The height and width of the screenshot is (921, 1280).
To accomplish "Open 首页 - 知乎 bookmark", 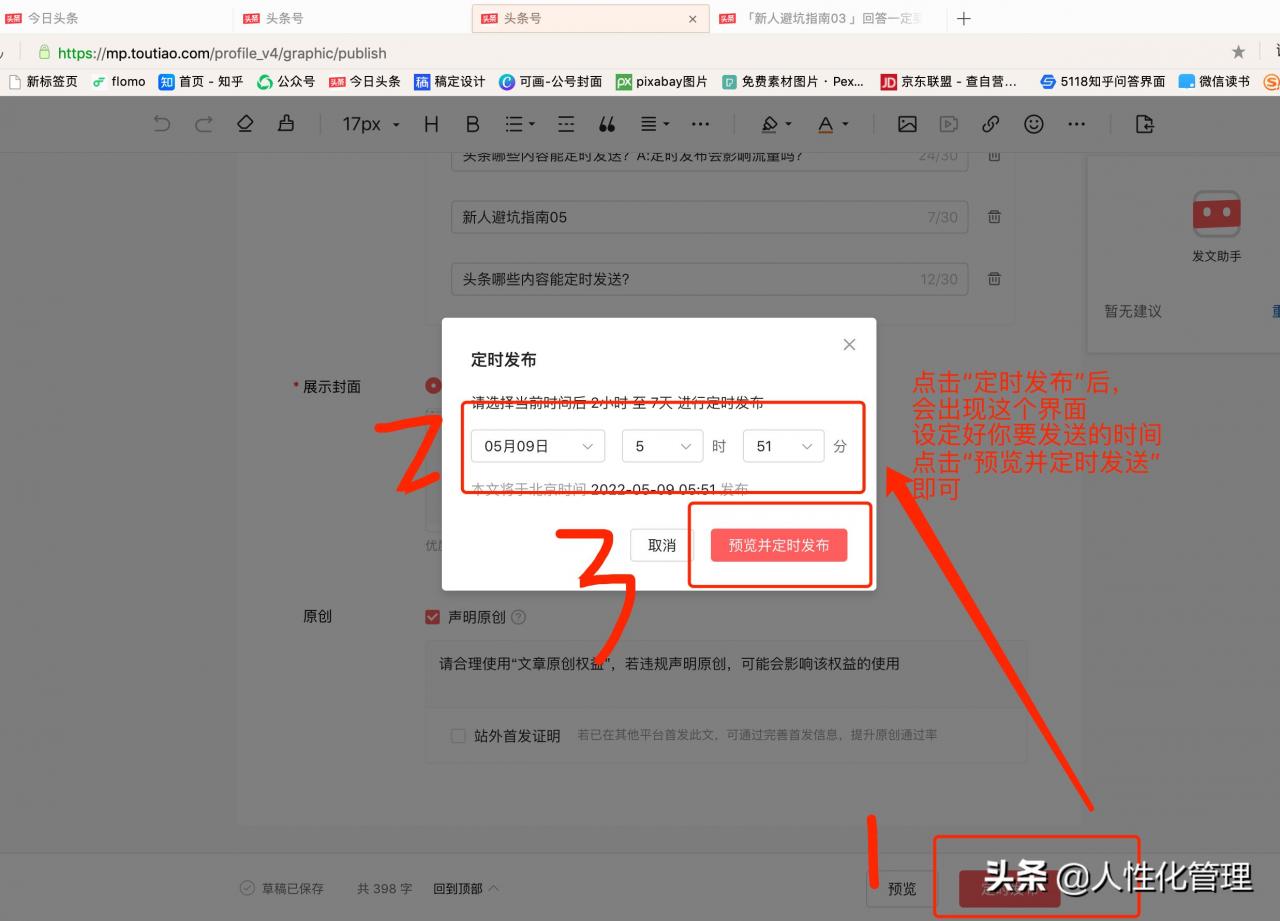I will [201, 82].
